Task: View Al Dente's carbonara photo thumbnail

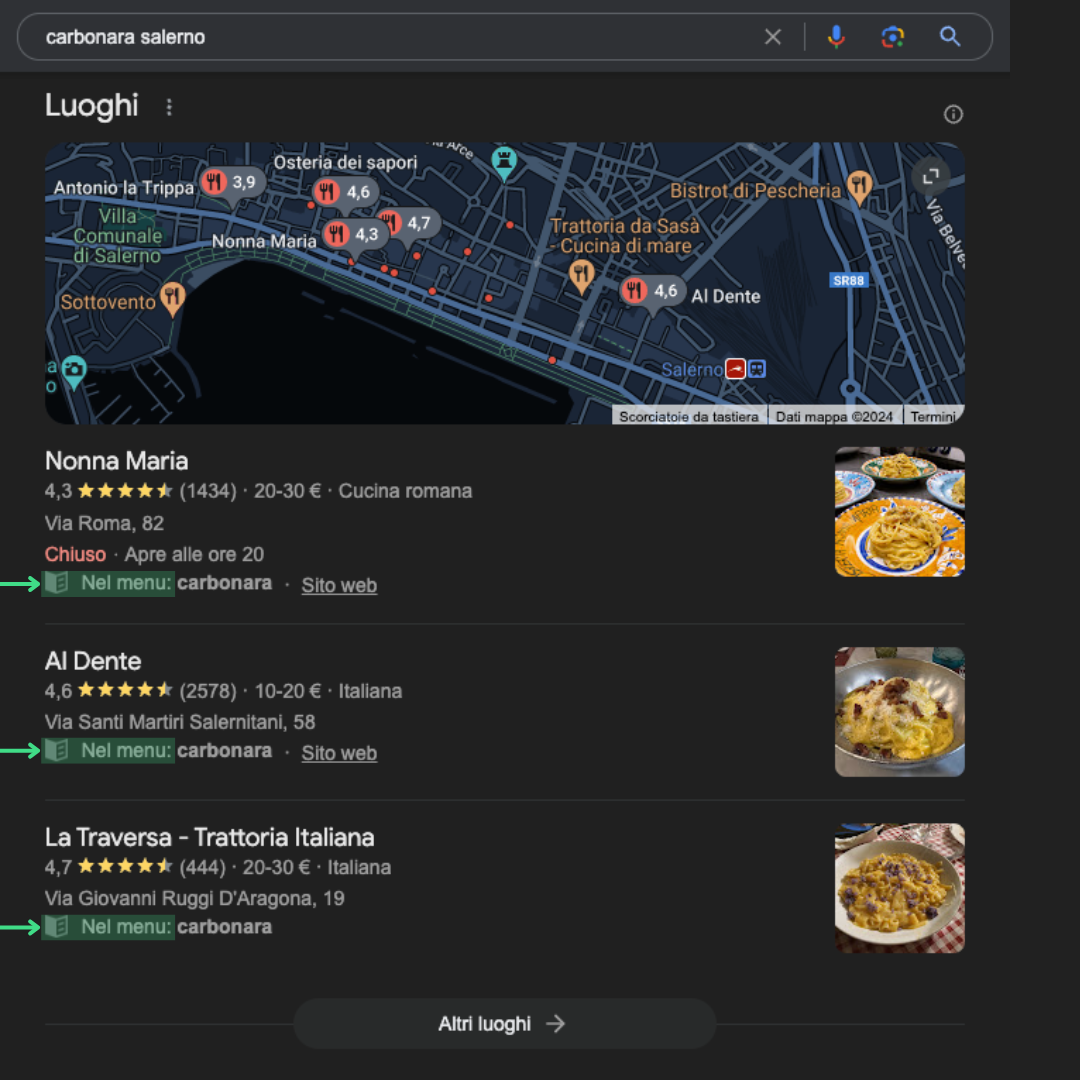Action: 900,712
